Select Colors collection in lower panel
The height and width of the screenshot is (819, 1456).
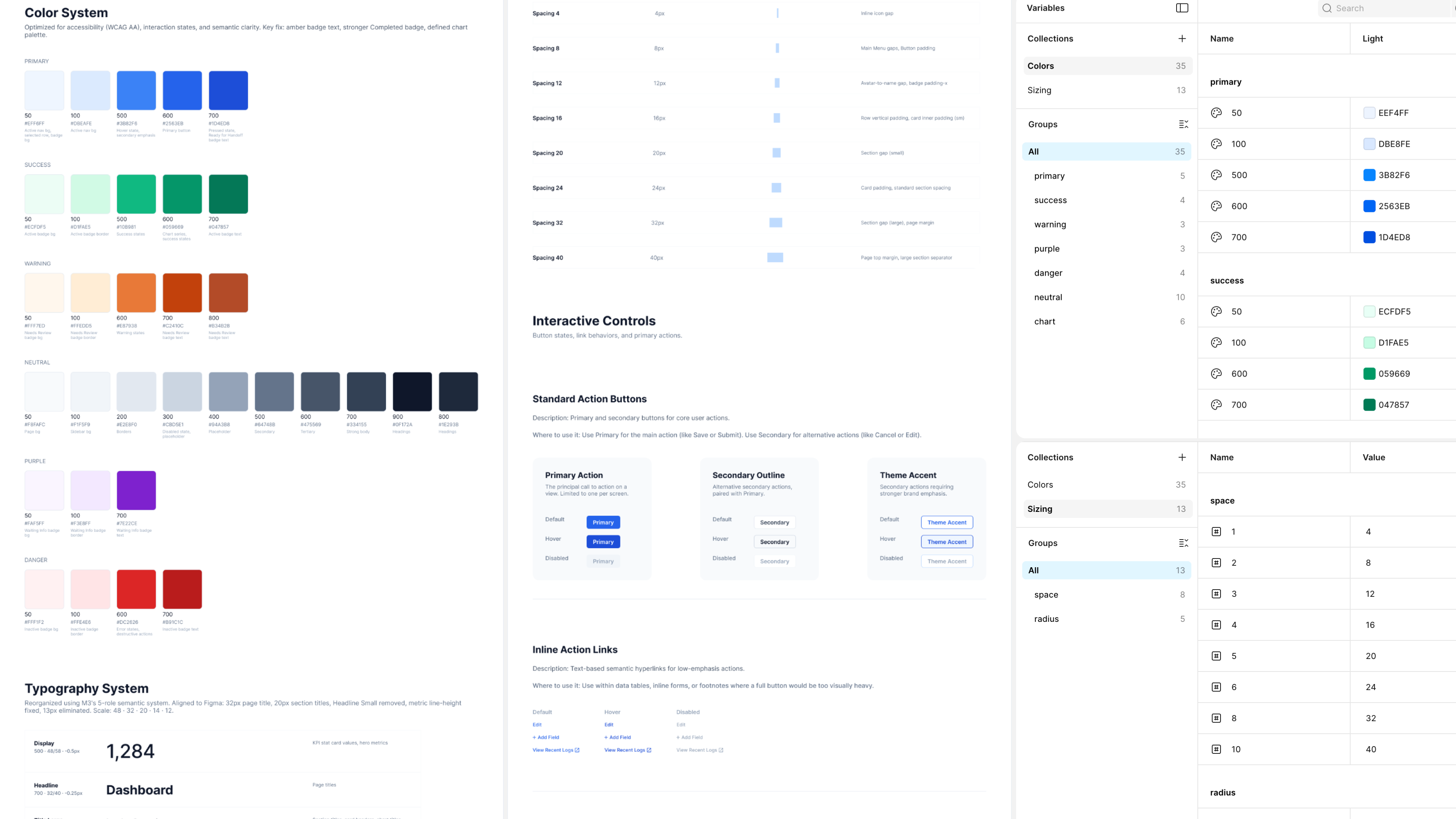1107,485
